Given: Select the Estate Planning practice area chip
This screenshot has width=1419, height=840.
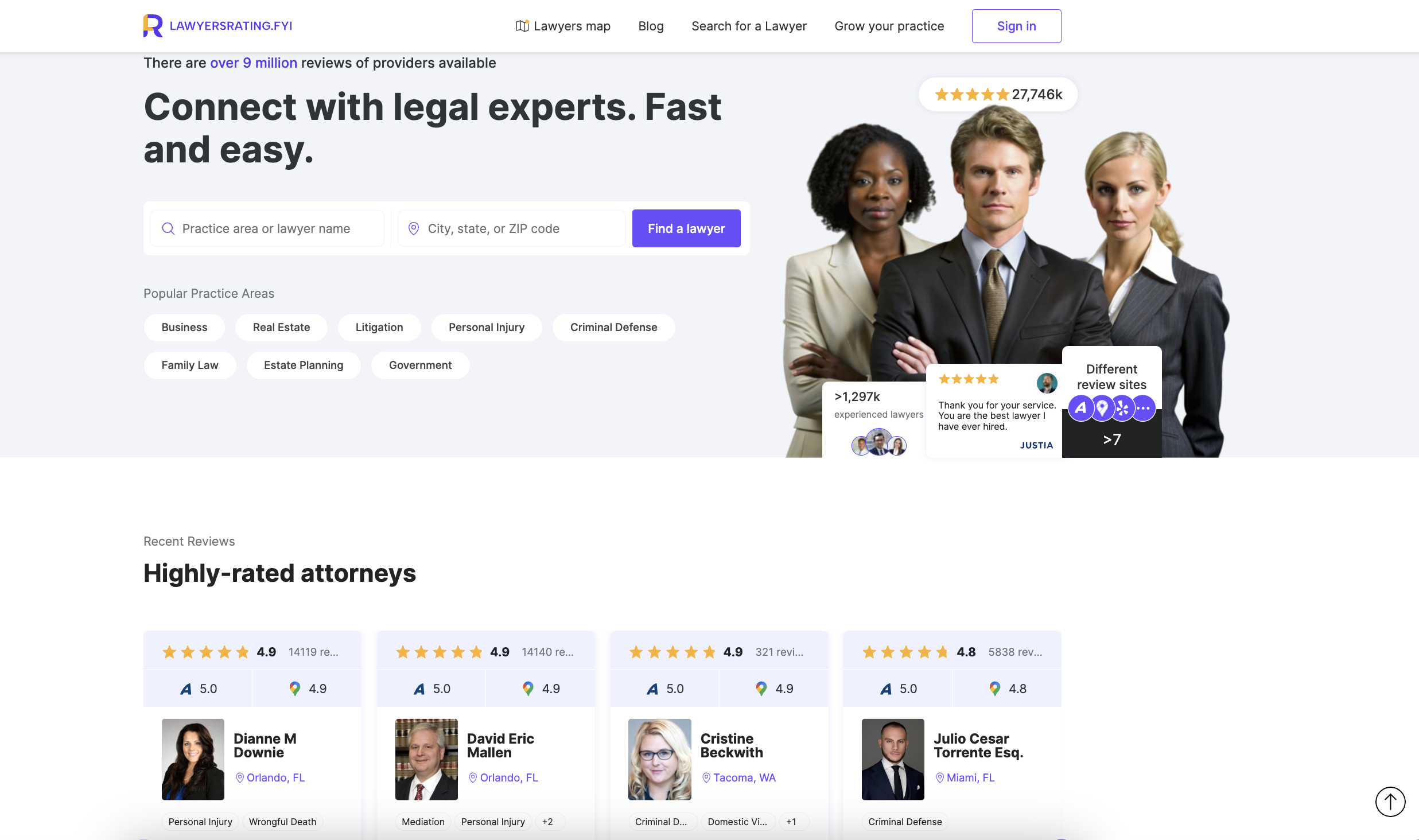Looking at the screenshot, I should (304, 365).
